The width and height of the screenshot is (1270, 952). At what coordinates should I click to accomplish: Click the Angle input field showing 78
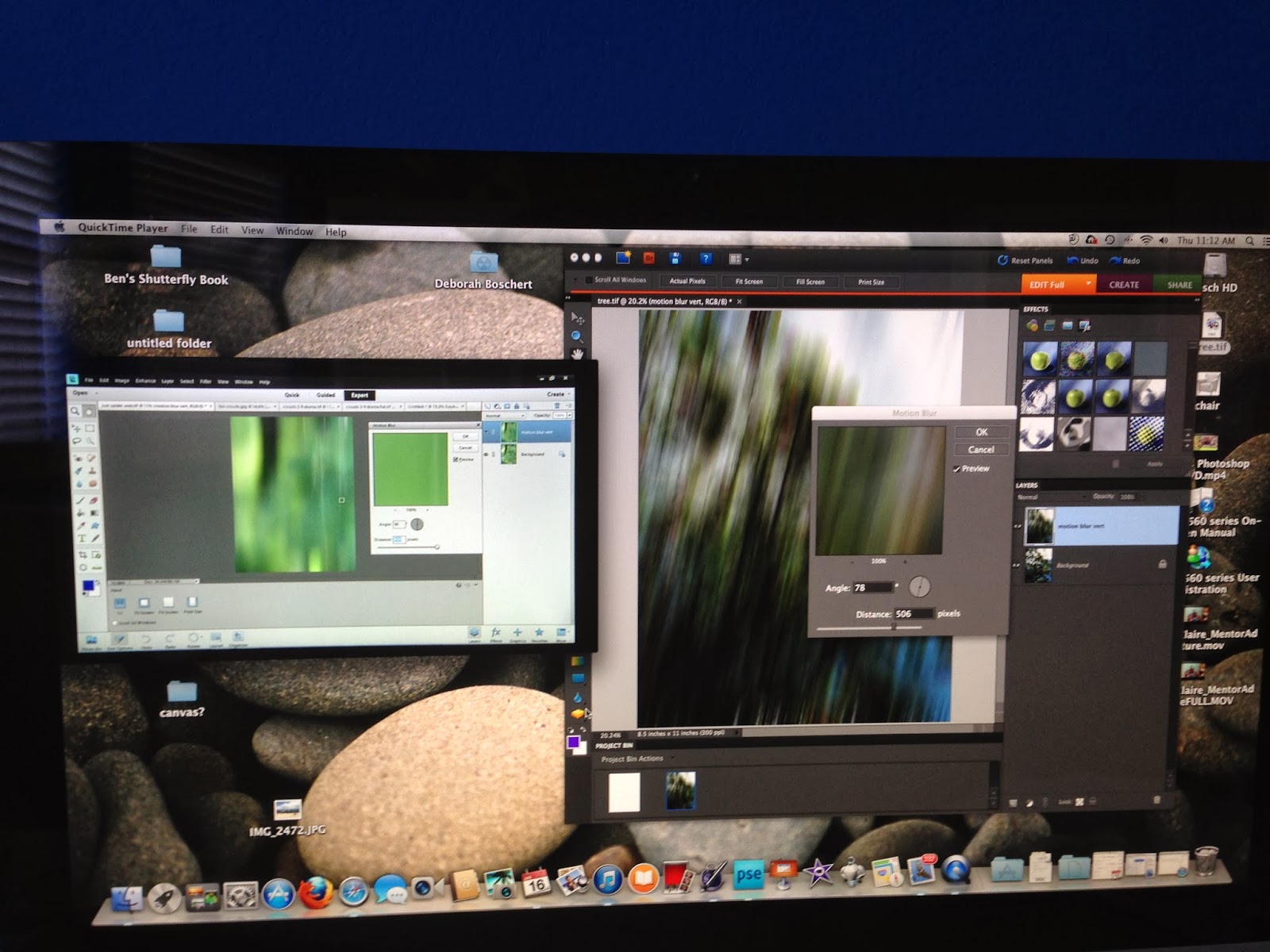872,588
